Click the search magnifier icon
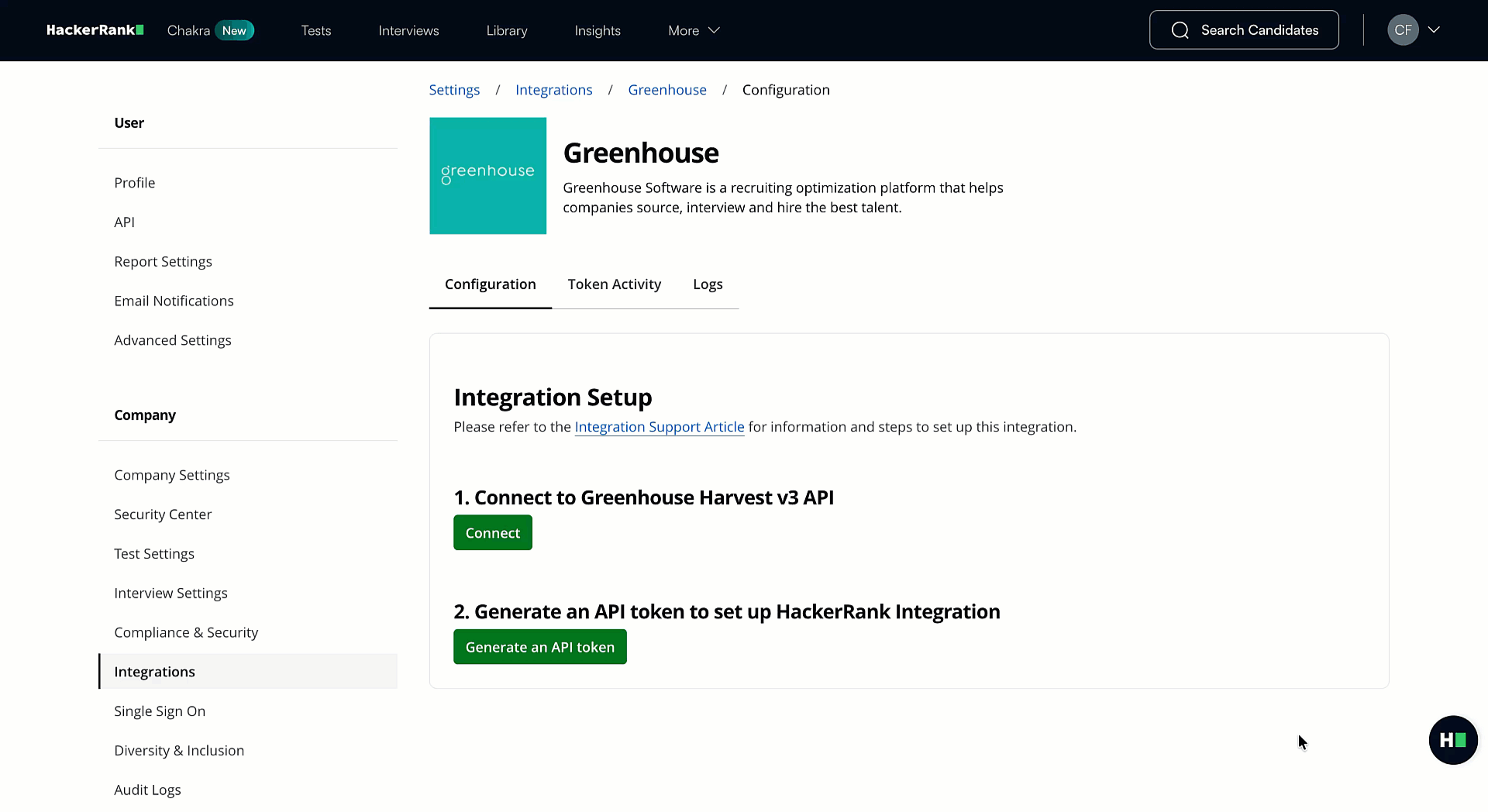Screen dimensions: 1488x812 pyautogui.click(x=1180, y=30)
